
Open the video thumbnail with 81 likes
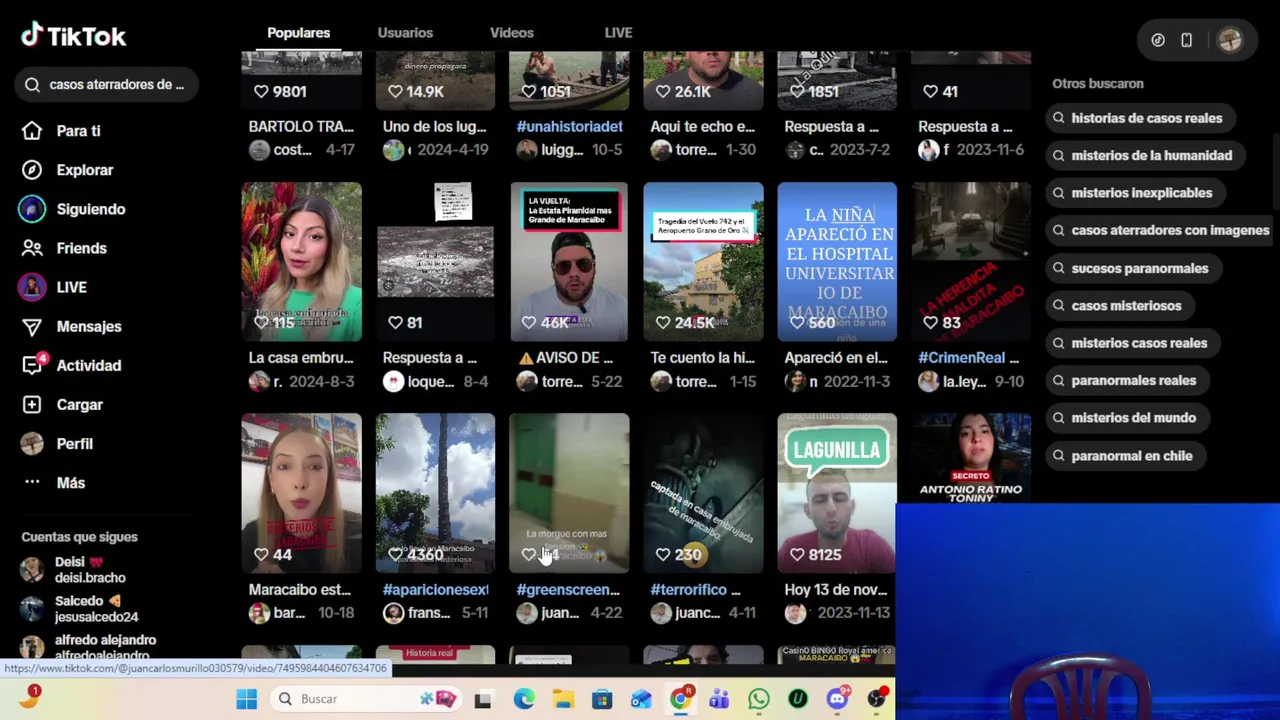coord(435,262)
